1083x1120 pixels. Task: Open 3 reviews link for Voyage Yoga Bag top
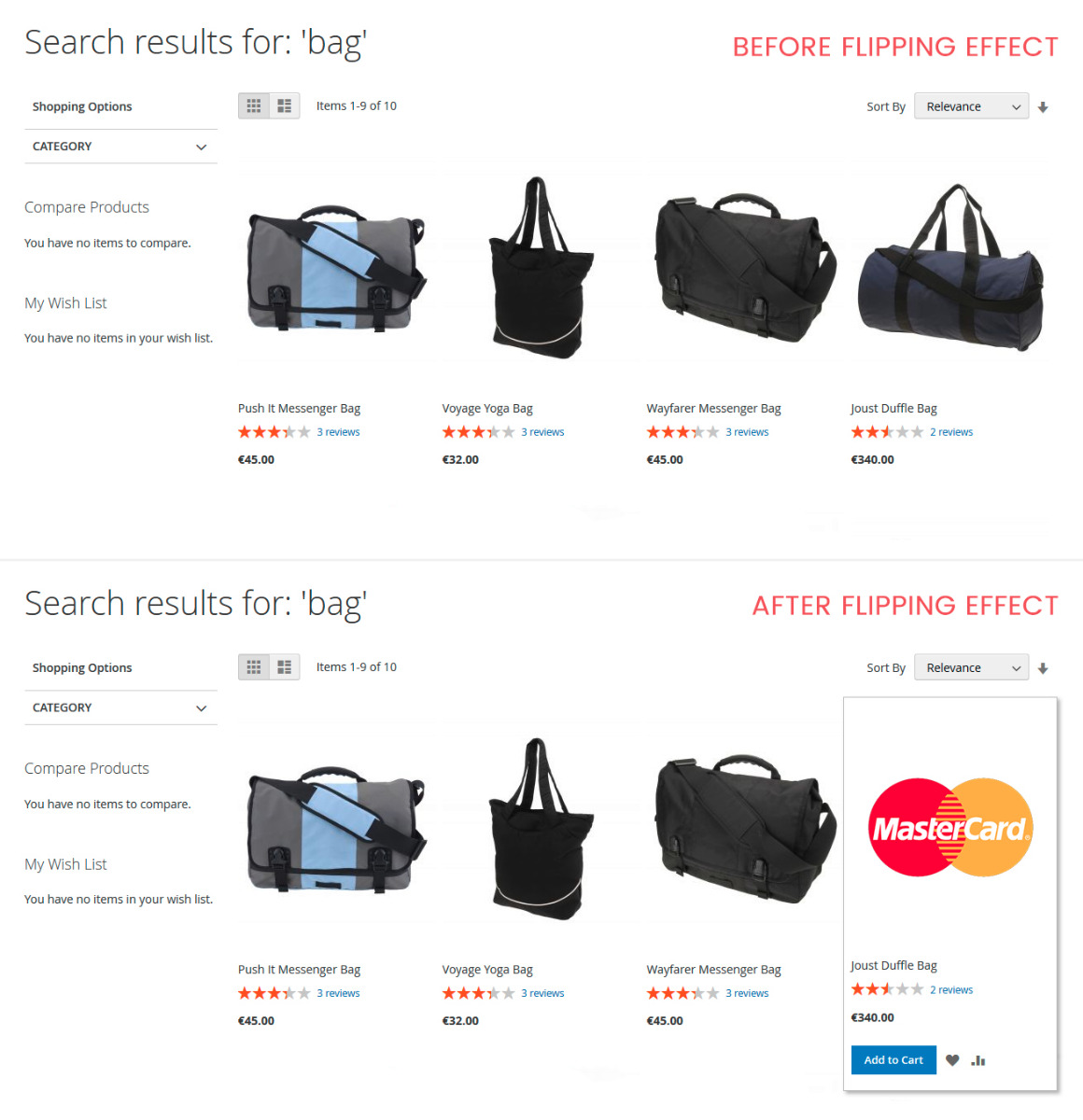tap(542, 432)
